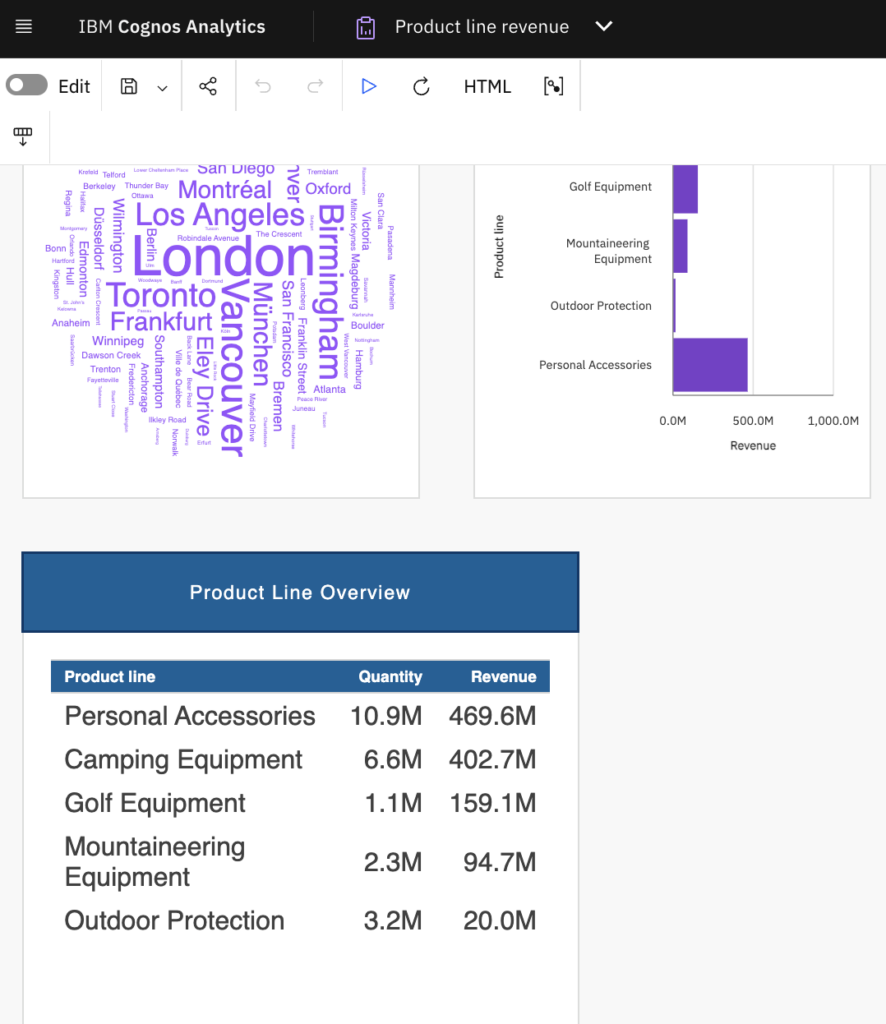Click the Product line column header

pyautogui.click(x=110, y=677)
